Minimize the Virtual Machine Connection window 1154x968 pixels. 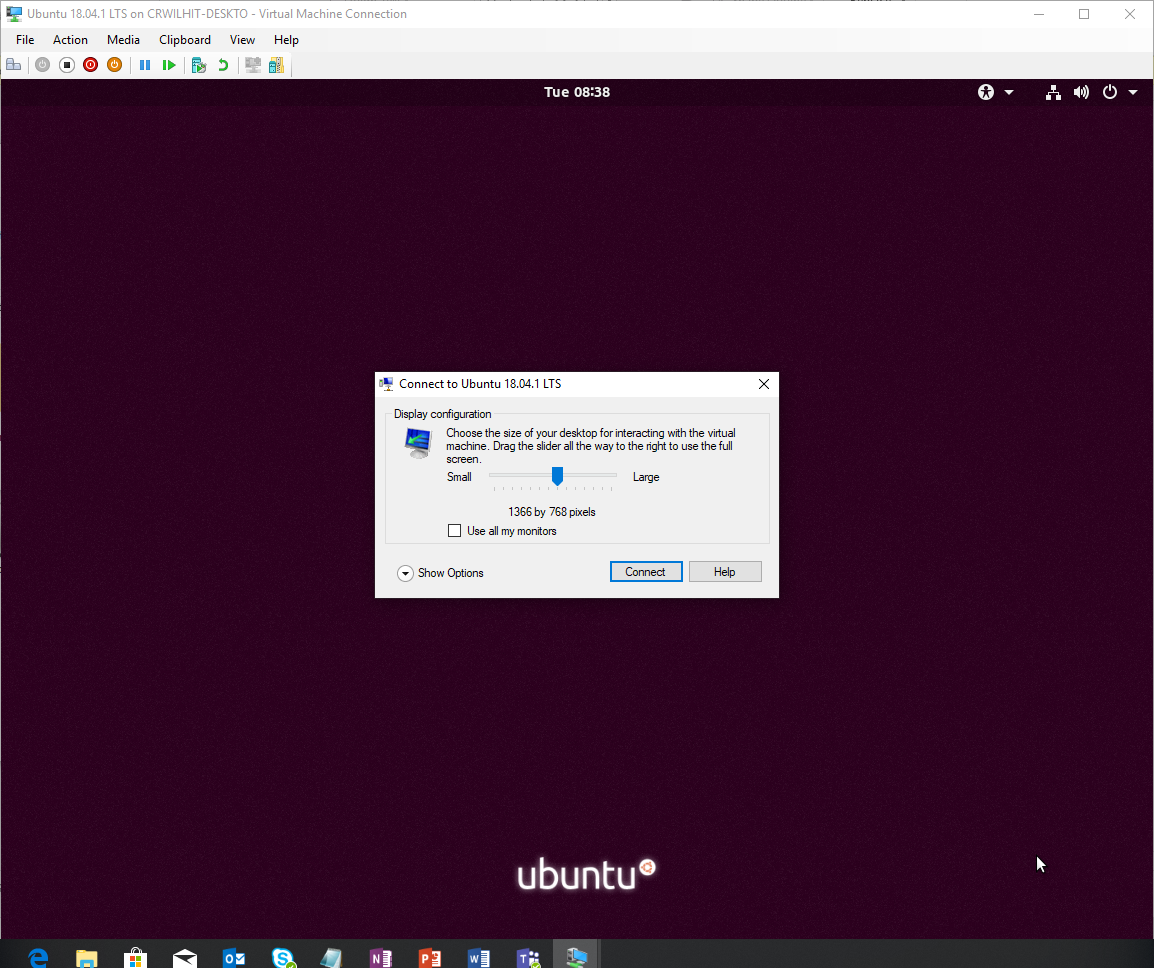pyautogui.click(x=1039, y=14)
